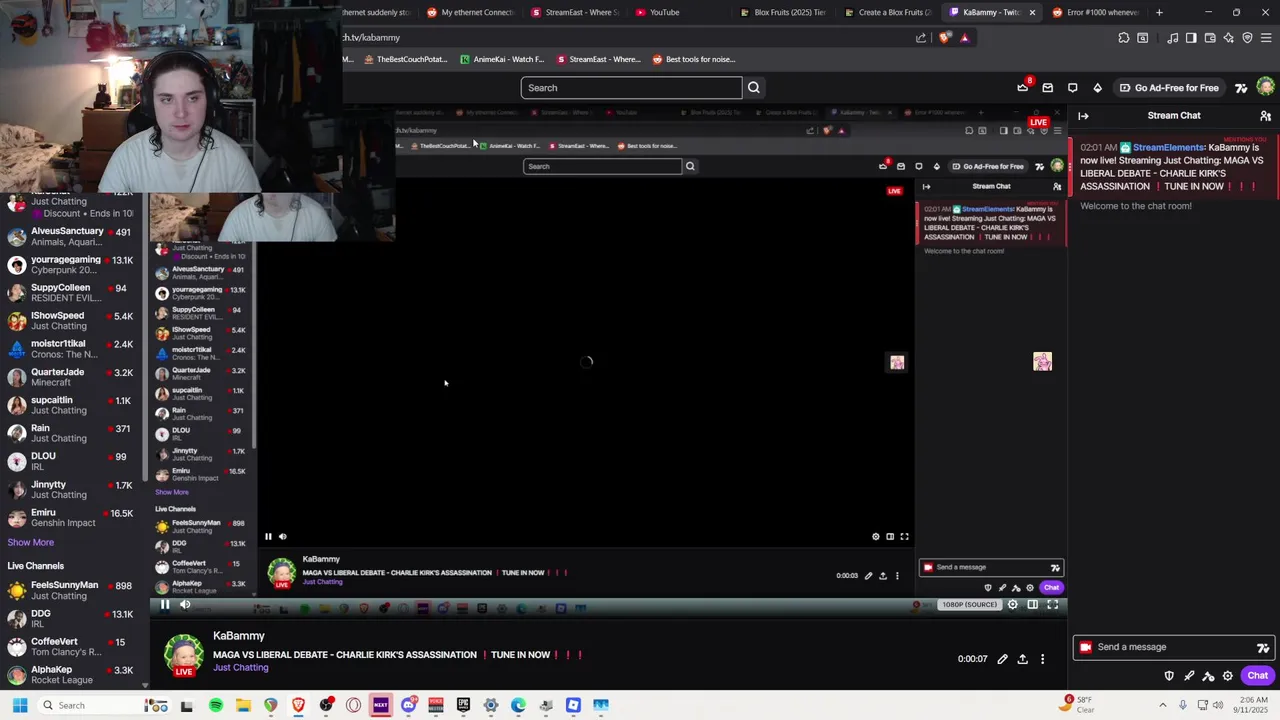Image resolution: width=1280 pixels, height=720 pixels.
Task: Switch to the My ethernet Connect tab
Action: tap(470, 12)
